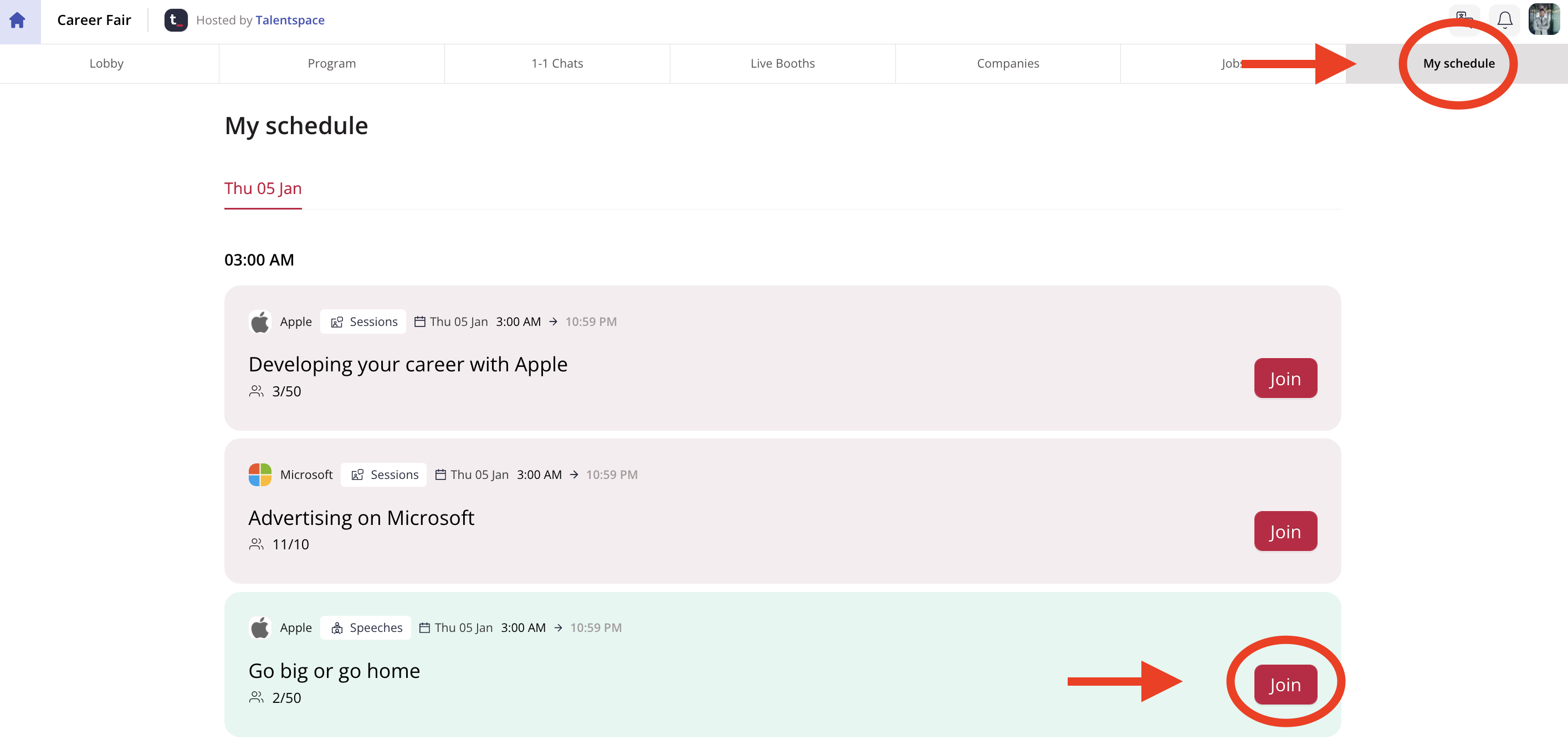Go to the home icon
Image resolution: width=1568 pixels, height=745 pixels.
(18, 20)
